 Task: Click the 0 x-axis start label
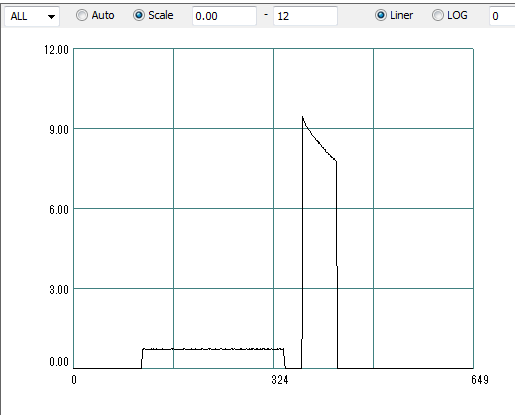point(74,380)
